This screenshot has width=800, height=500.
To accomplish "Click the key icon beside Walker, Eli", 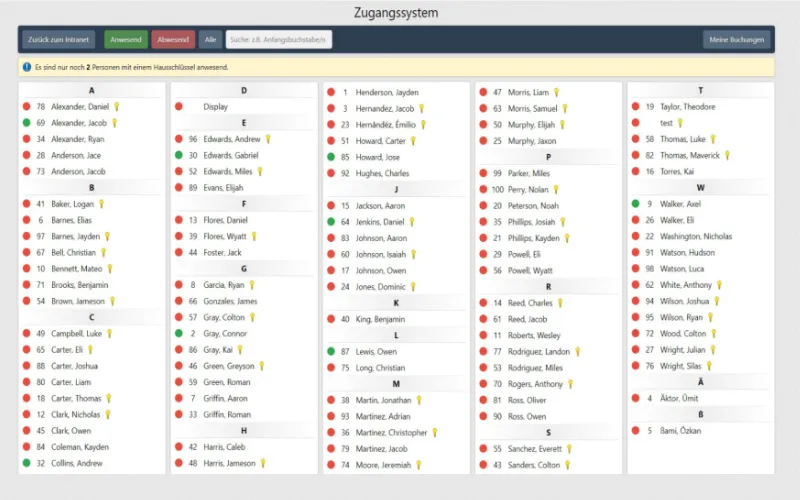I will click(x=701, y=220).
